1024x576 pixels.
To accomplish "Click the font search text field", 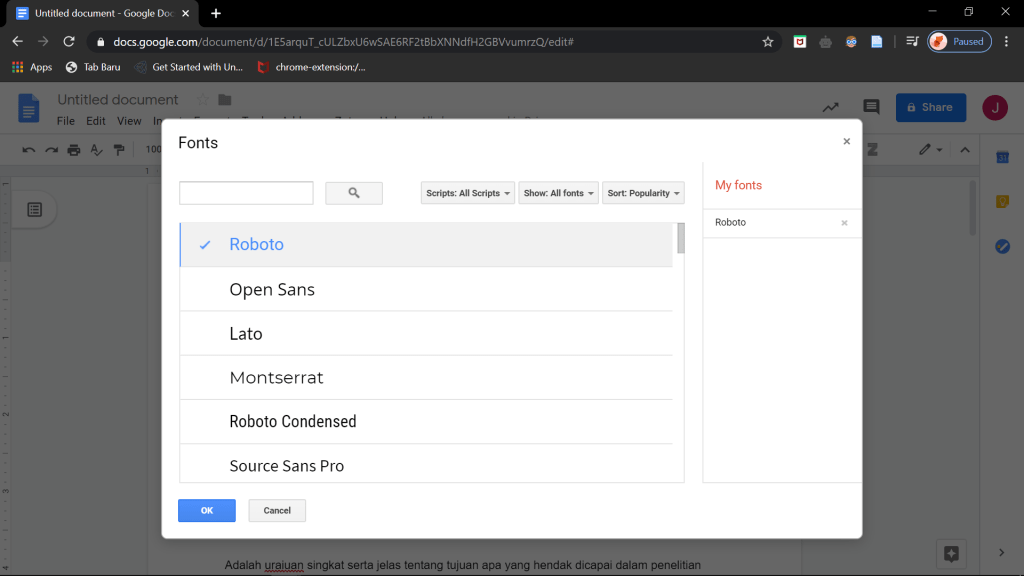I will (x=246, y=193).
